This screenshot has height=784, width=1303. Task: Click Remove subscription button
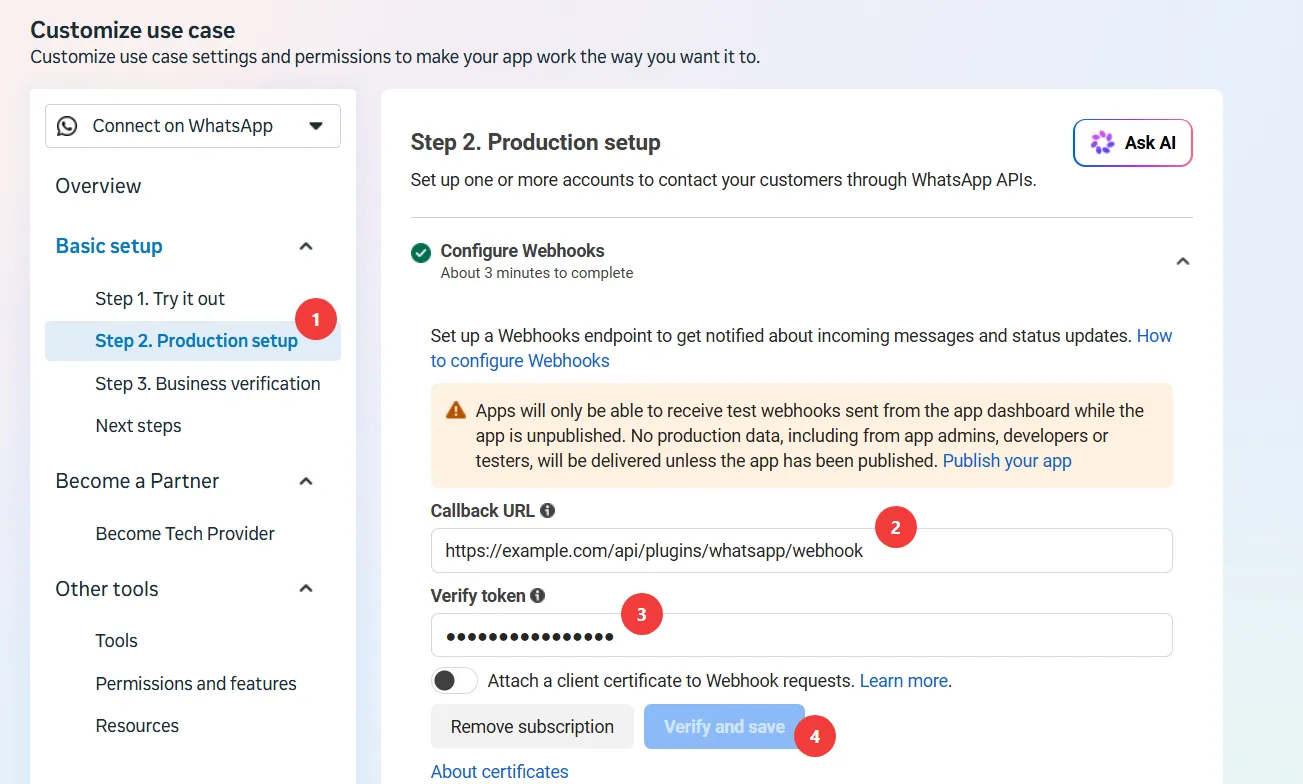[x=532, y=727]
